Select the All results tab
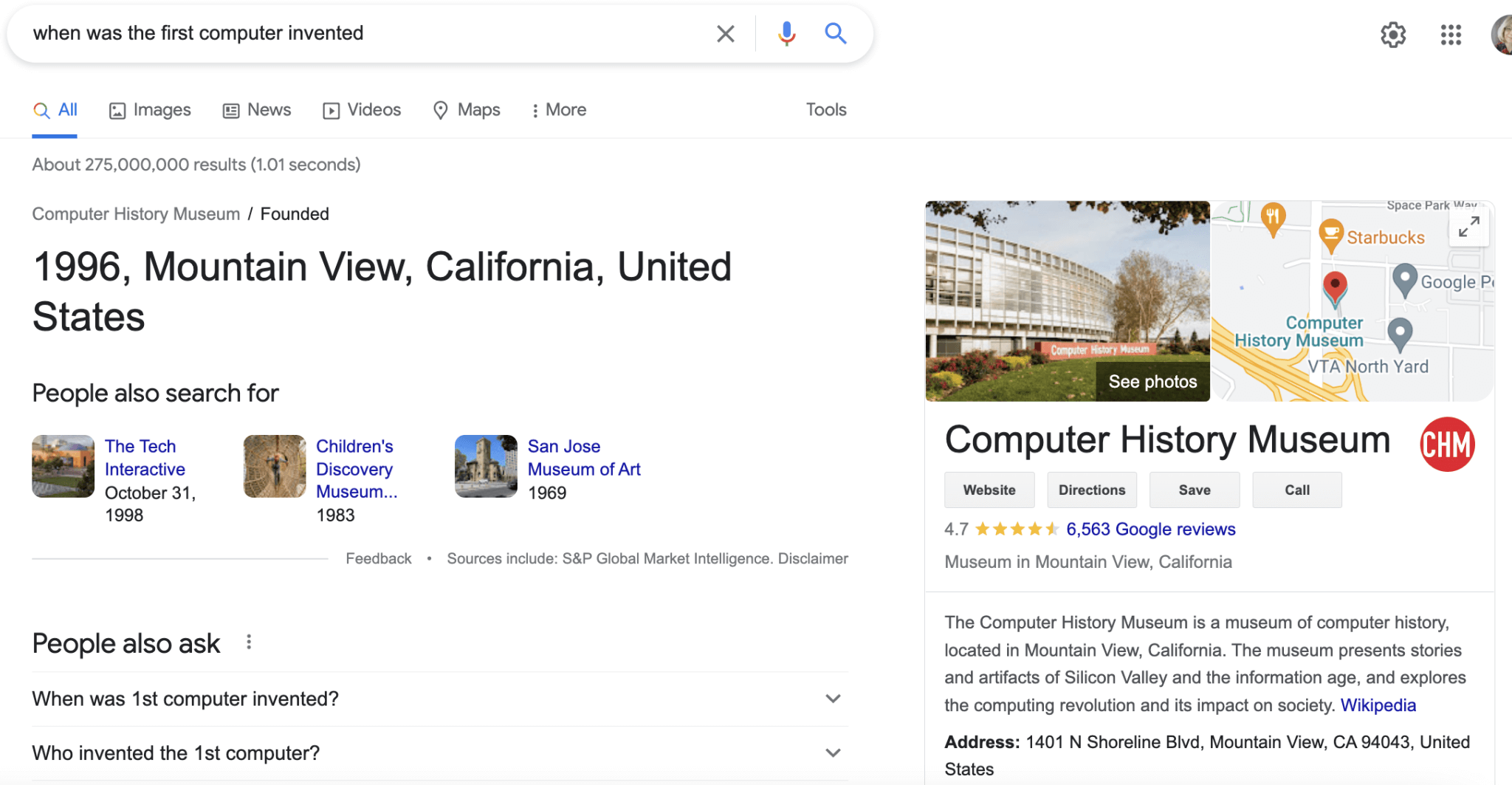The image size is (1512, 785). click(x=55, y=110)
